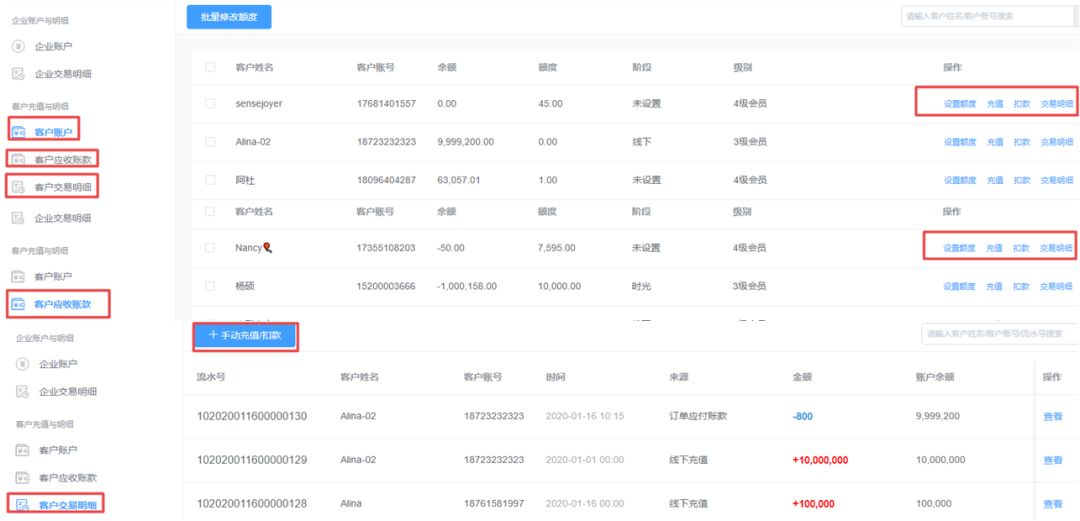Click account number 18761581997

(x=494, y=504)
